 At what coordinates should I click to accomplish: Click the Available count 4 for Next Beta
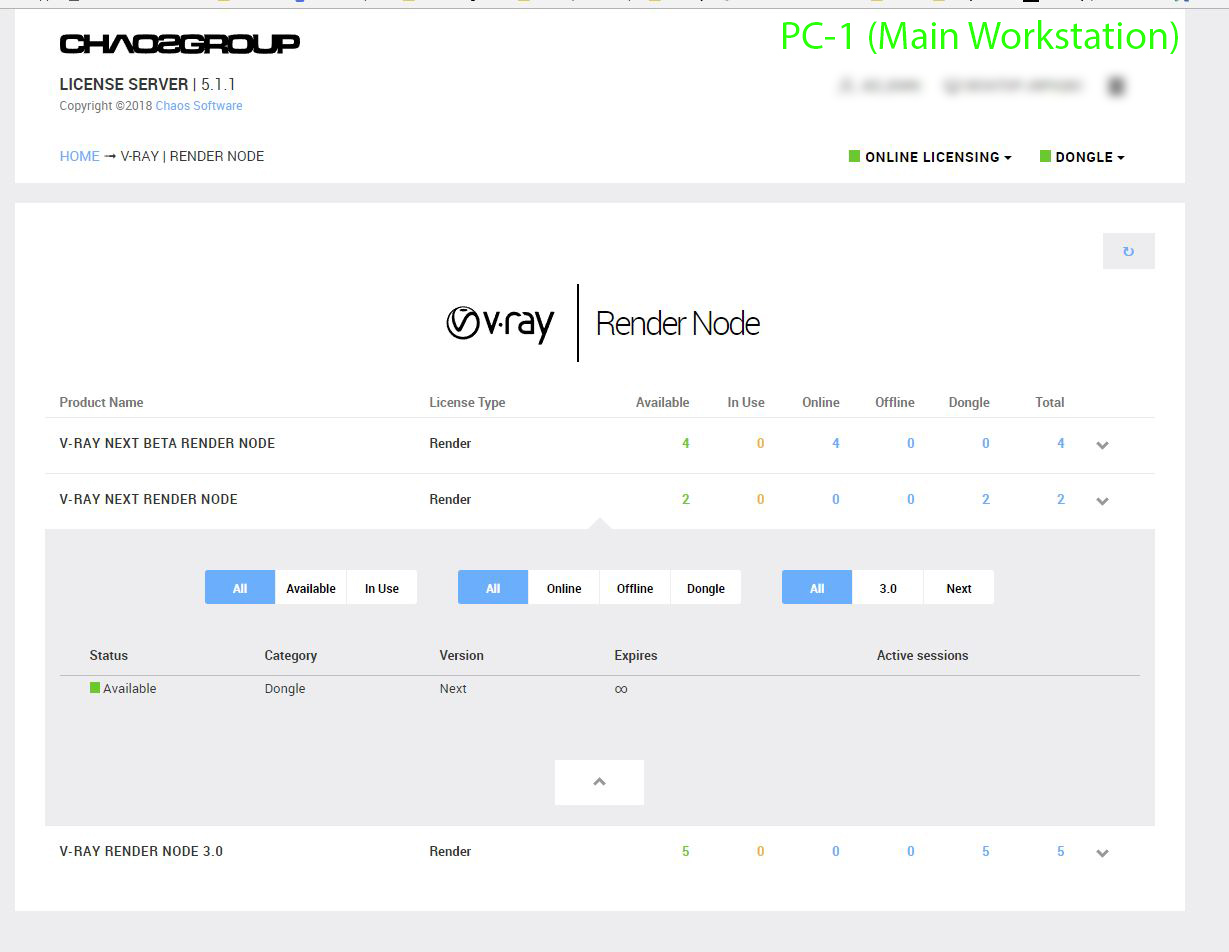(x=685, y=443)
